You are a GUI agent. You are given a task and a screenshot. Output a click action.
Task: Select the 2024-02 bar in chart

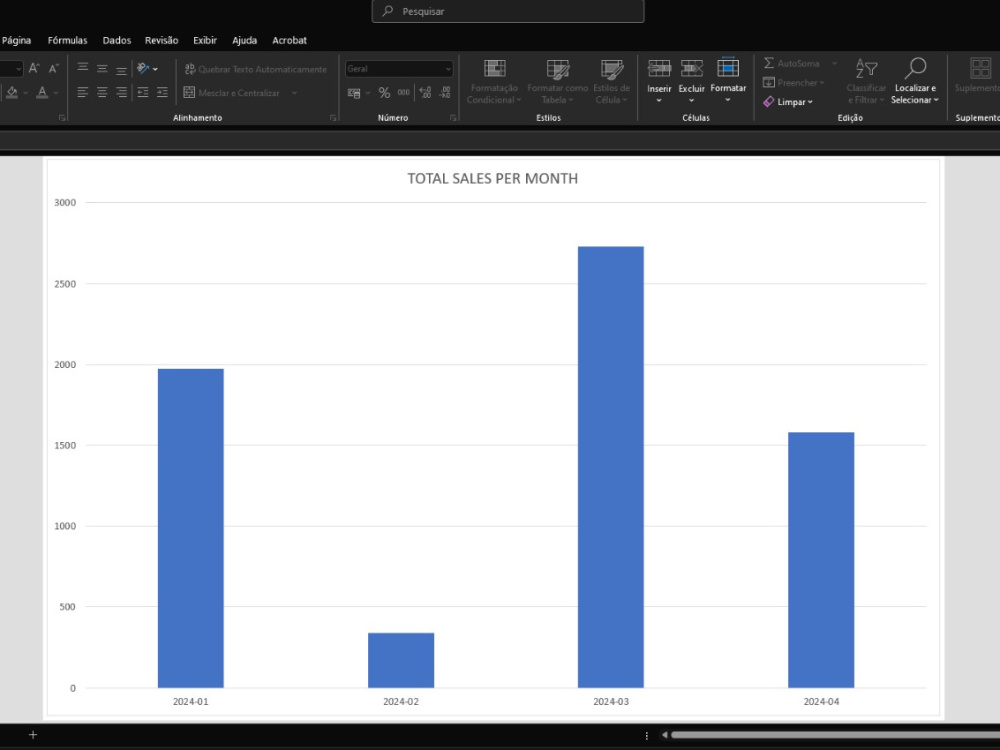pos(401,660)
